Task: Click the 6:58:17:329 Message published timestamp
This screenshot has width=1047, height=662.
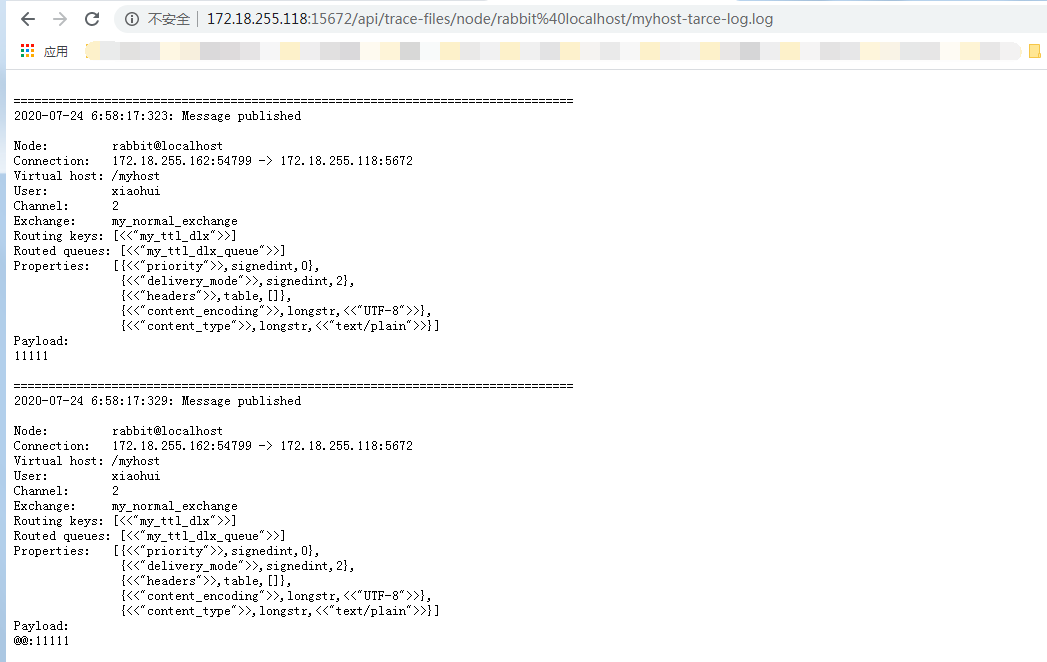Action: 157,401
